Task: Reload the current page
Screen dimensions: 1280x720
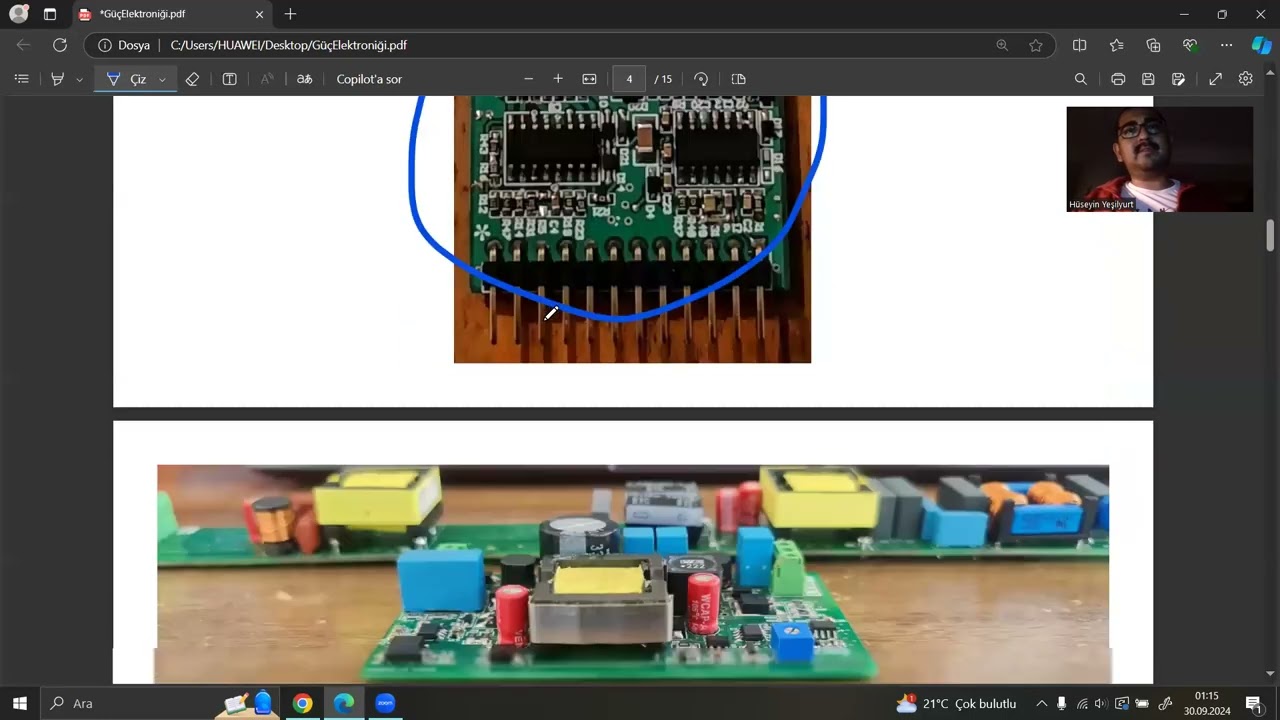Action: point(60,45)
